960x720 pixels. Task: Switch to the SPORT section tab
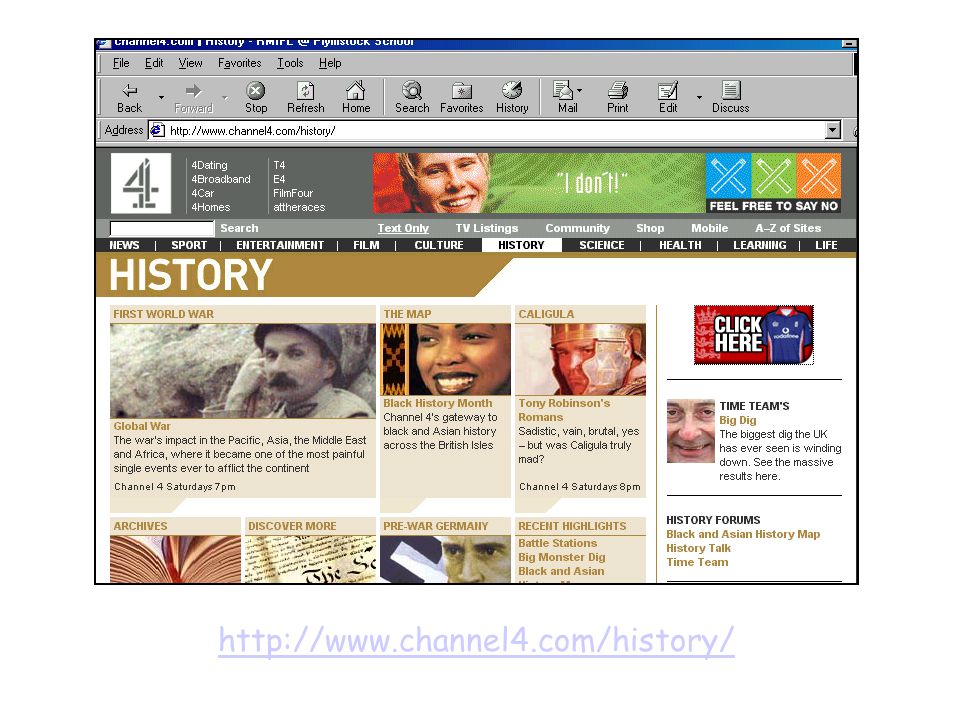pos(189,245)
